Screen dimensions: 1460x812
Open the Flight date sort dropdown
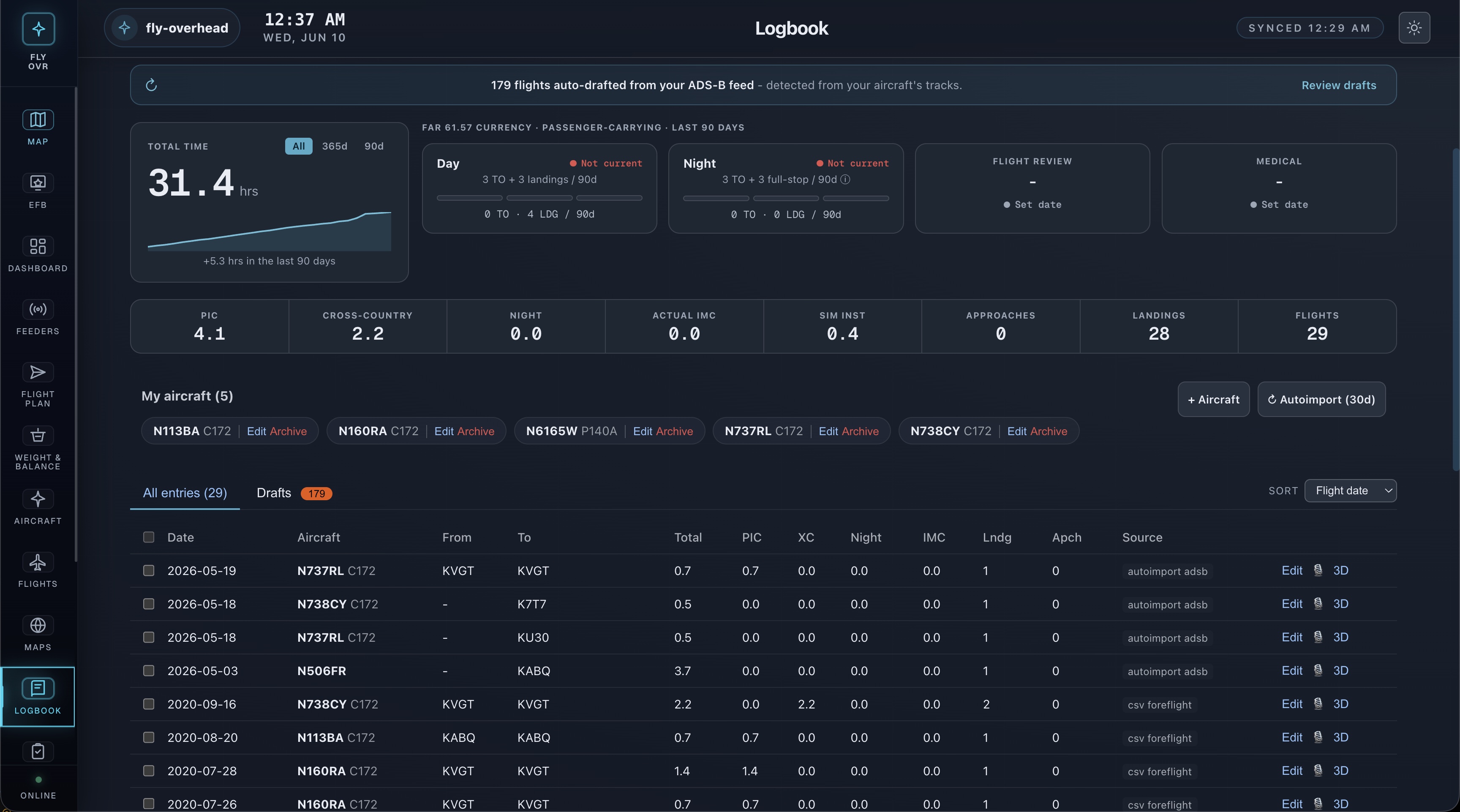pos(1350,491)
